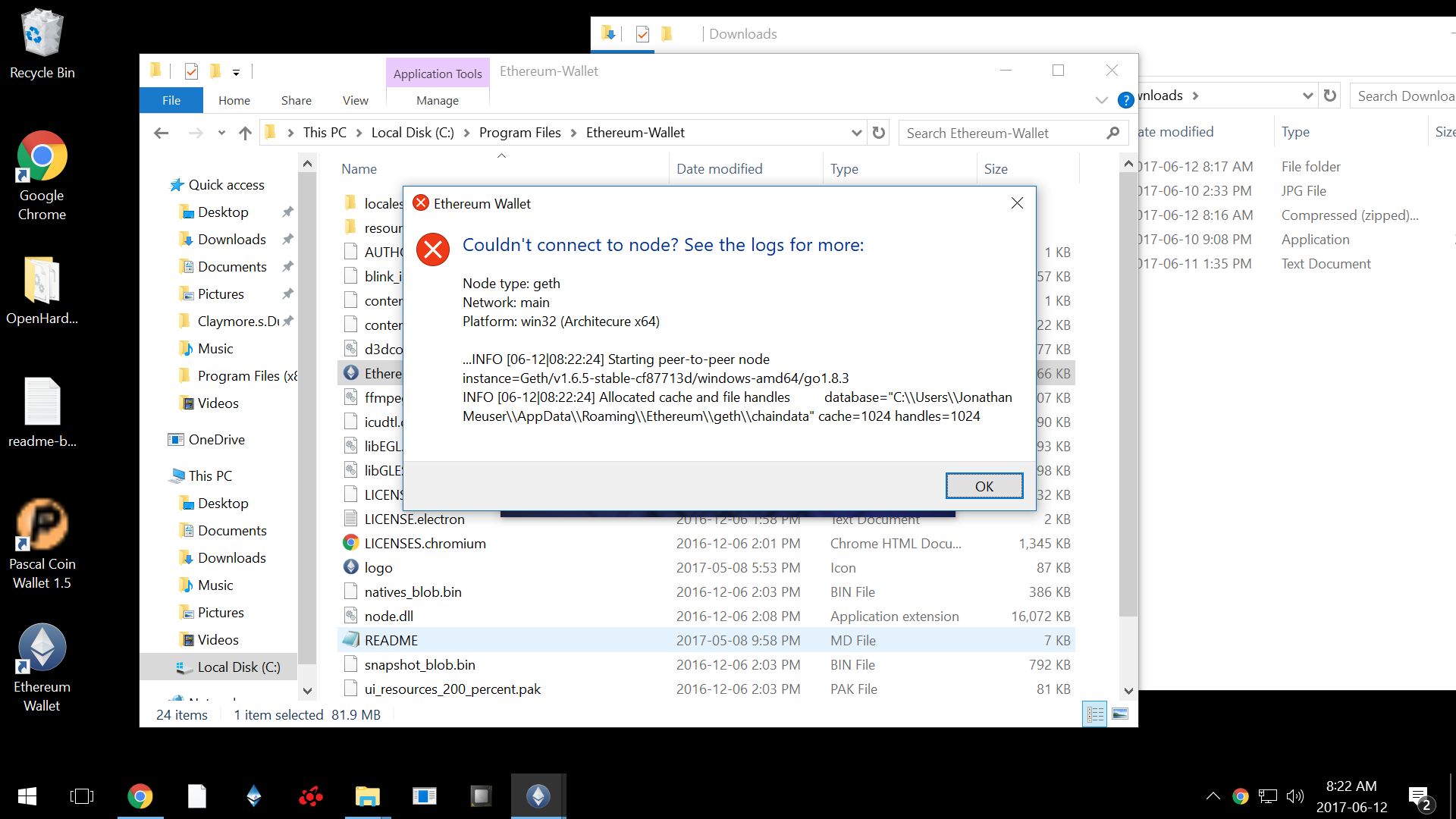The height and width of the screenshot is (819, 1456).
Task: Open Task View on the taskbar
Action: click(82, 796)
